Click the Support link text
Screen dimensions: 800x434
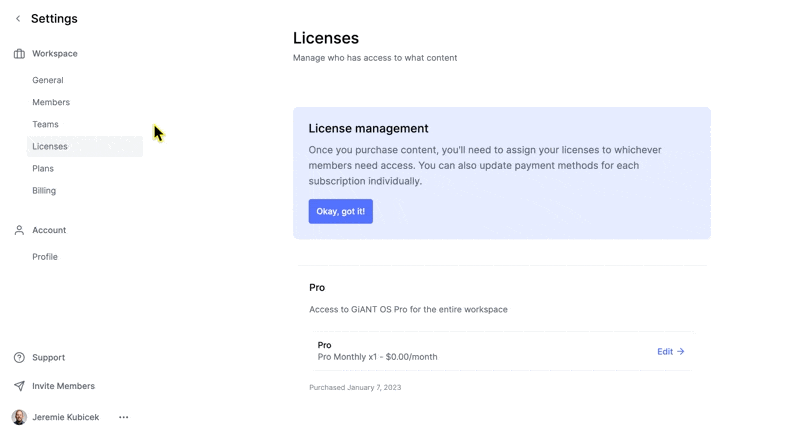pyautogui.click(x=48, y=358)
